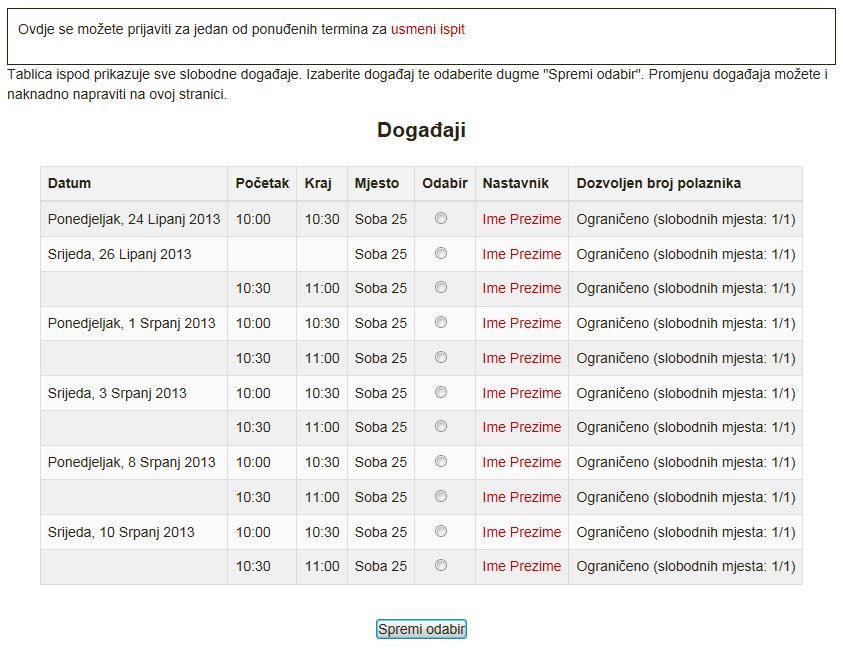Click 'Soba 25' in the Srijeda, 3 Srpanj row

coord(381,393)
